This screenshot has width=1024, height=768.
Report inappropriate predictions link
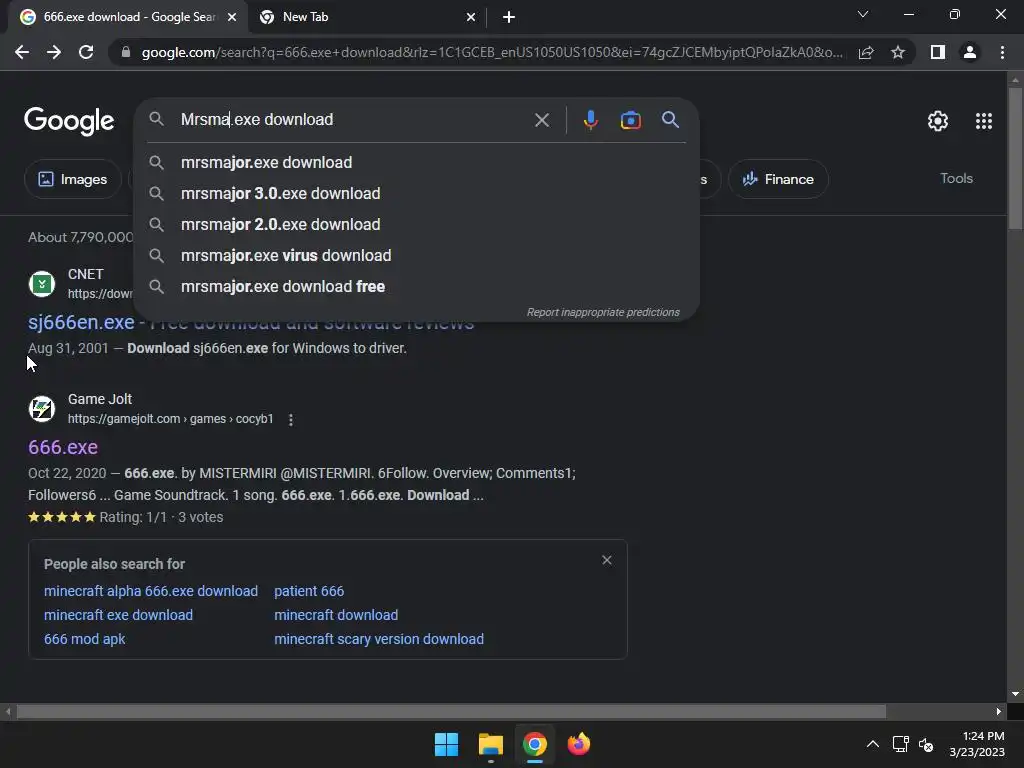pos(603,312)
